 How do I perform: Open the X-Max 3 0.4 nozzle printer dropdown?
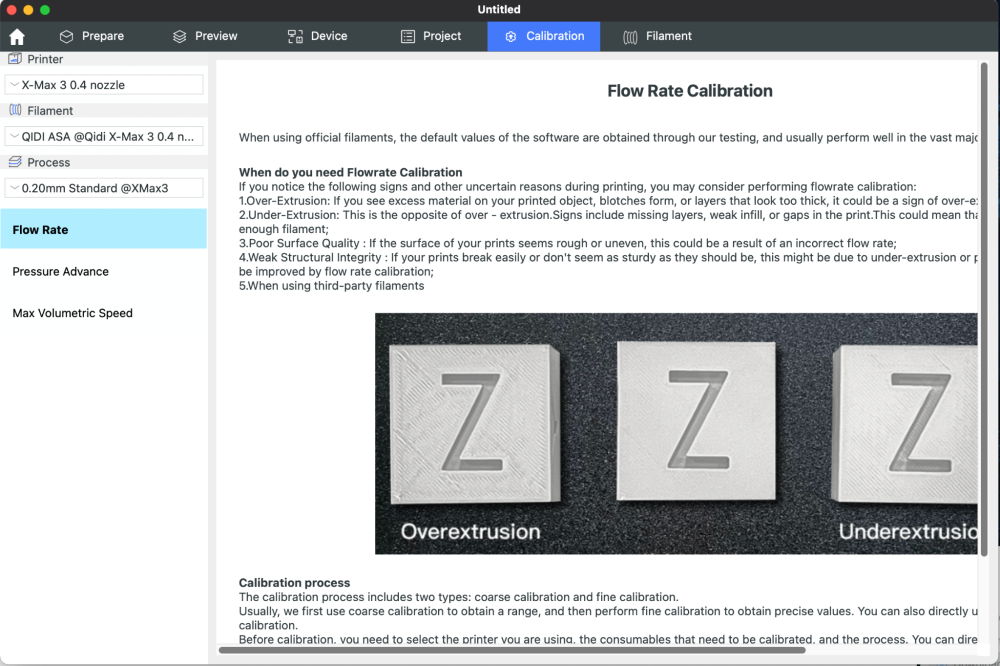click(104, 85)
